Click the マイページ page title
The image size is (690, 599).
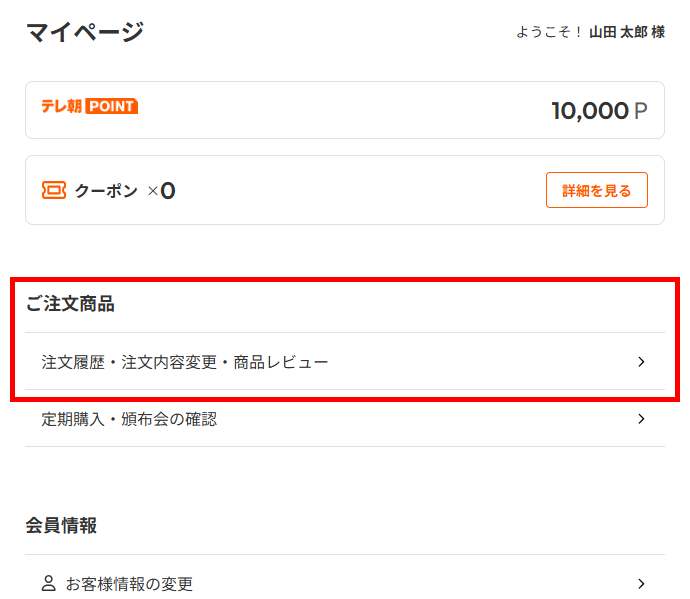click(x=85, y=32)
